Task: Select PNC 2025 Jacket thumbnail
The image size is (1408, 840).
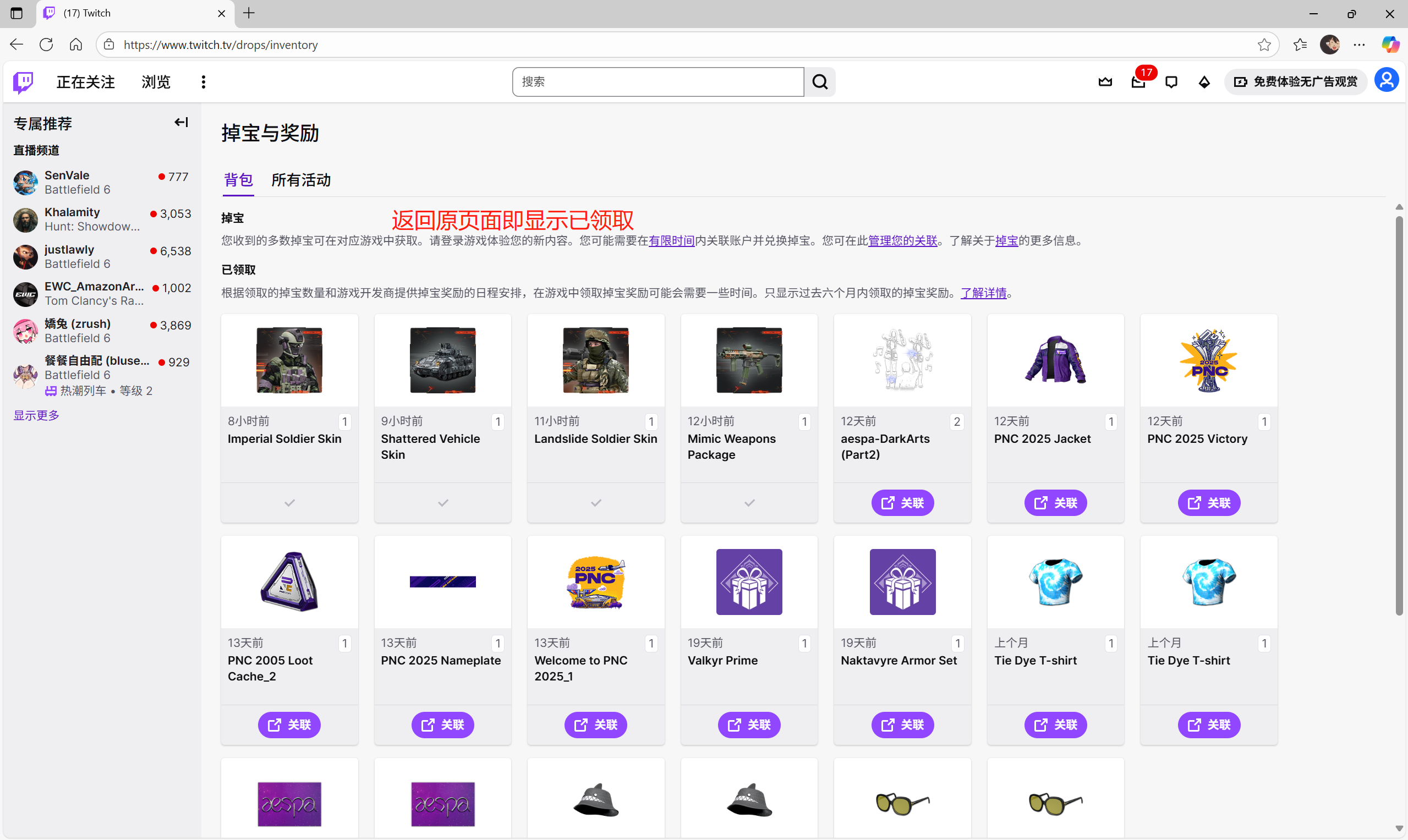Action: click(1055, 360)
